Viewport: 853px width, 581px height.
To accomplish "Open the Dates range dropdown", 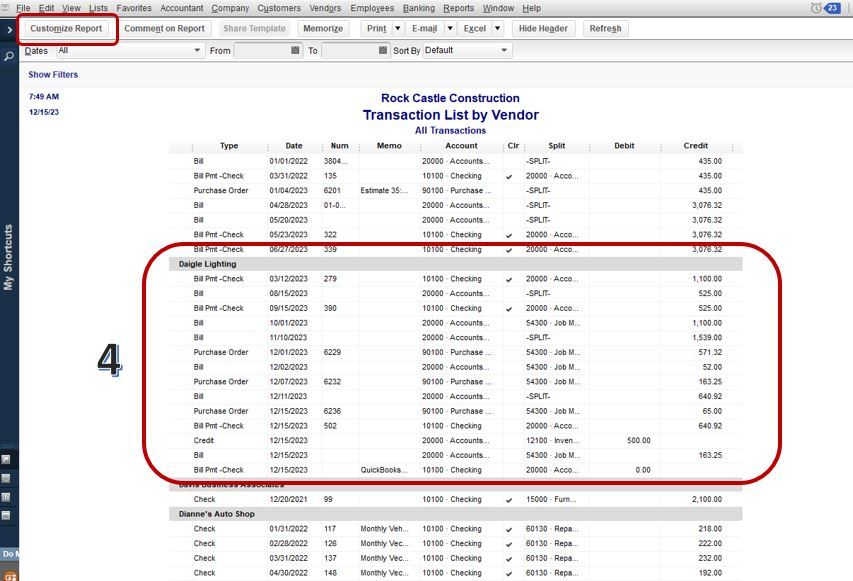I will click(130, 50).
